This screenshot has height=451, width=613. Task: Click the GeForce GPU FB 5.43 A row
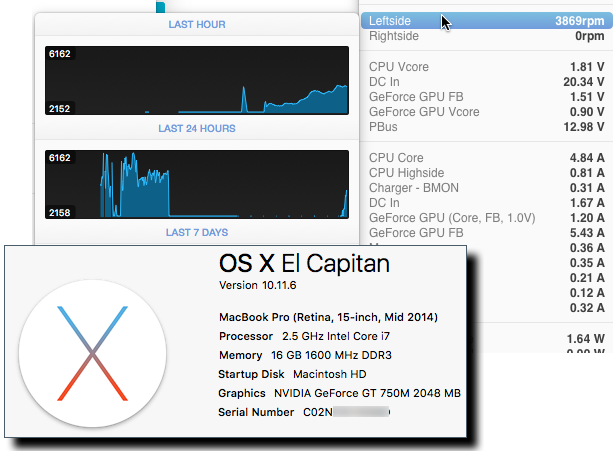coord(486,233)
